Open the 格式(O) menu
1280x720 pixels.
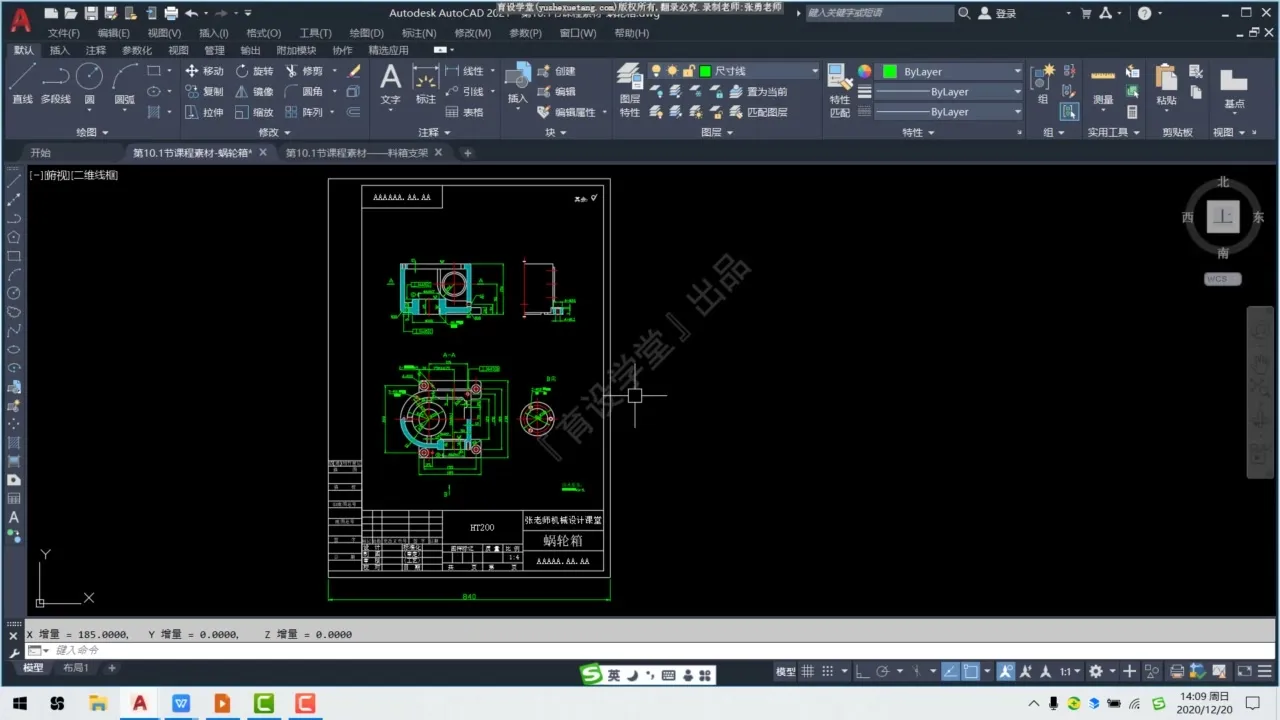tap(263, 33)
